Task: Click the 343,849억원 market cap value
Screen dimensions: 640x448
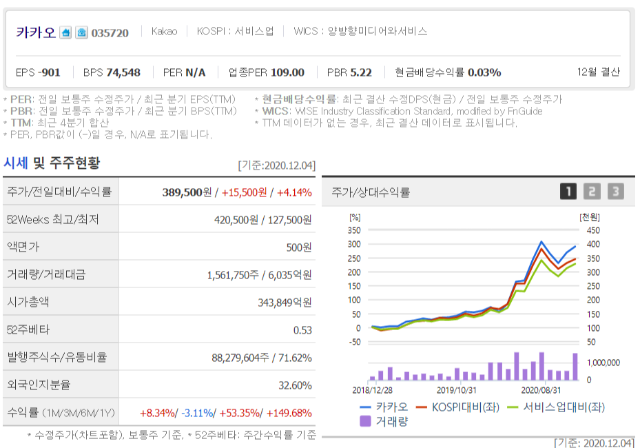Action: pyautogui.click(x=284, y=303)
